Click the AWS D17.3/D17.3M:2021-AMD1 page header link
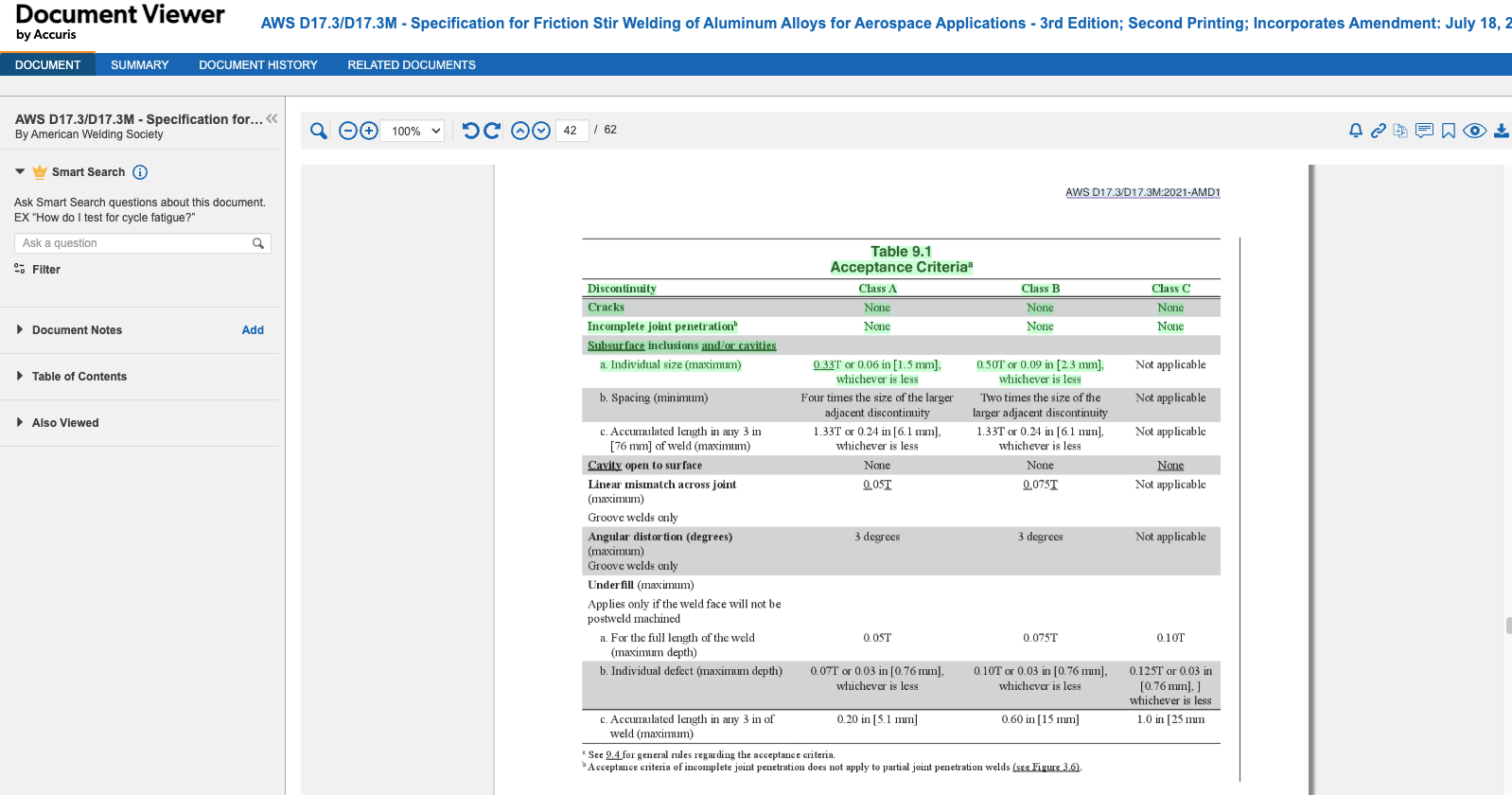The height and width of the screenshot is (795, 1512). pos(1143,192)
